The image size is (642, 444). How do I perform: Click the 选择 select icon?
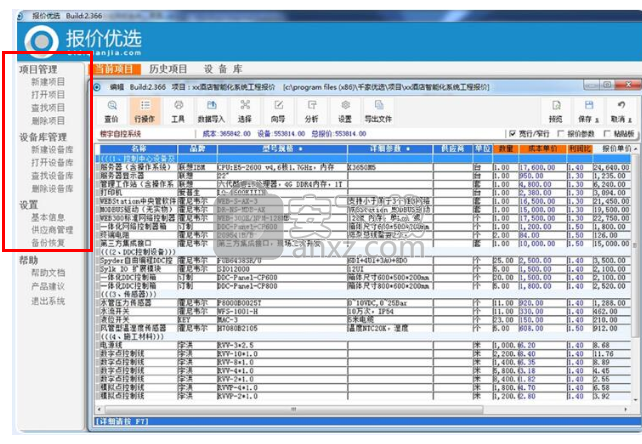click(245, 111)
